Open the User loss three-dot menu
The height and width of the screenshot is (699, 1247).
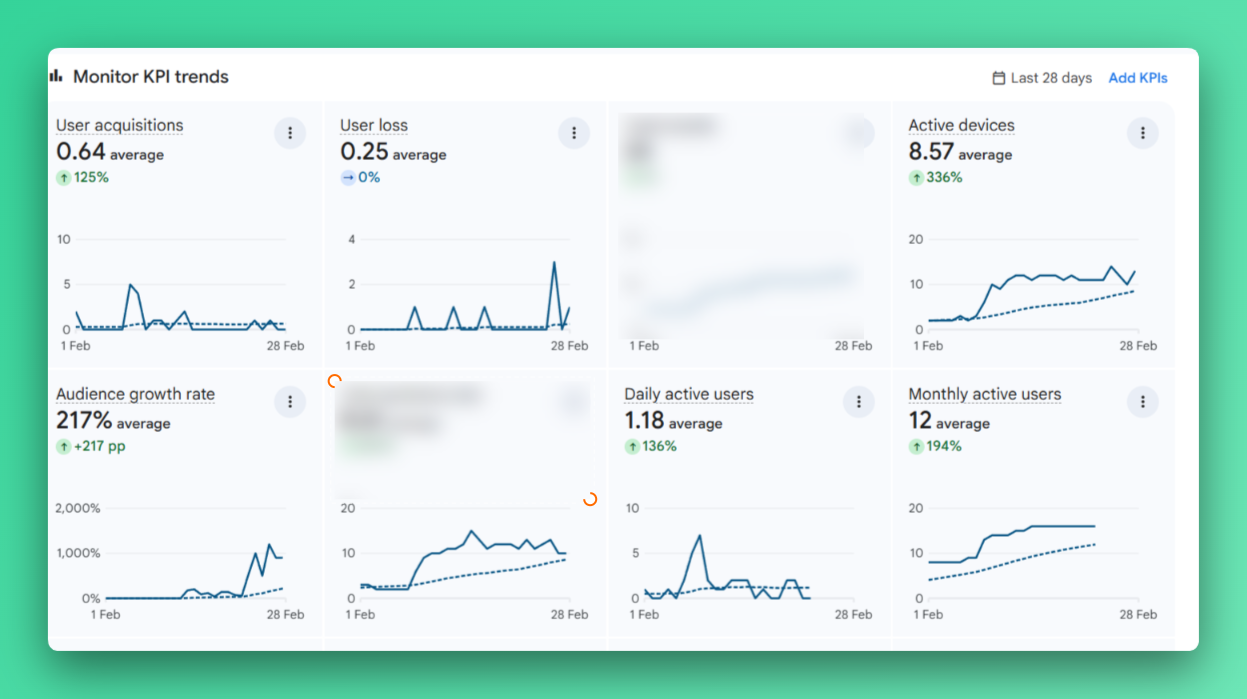574,133
